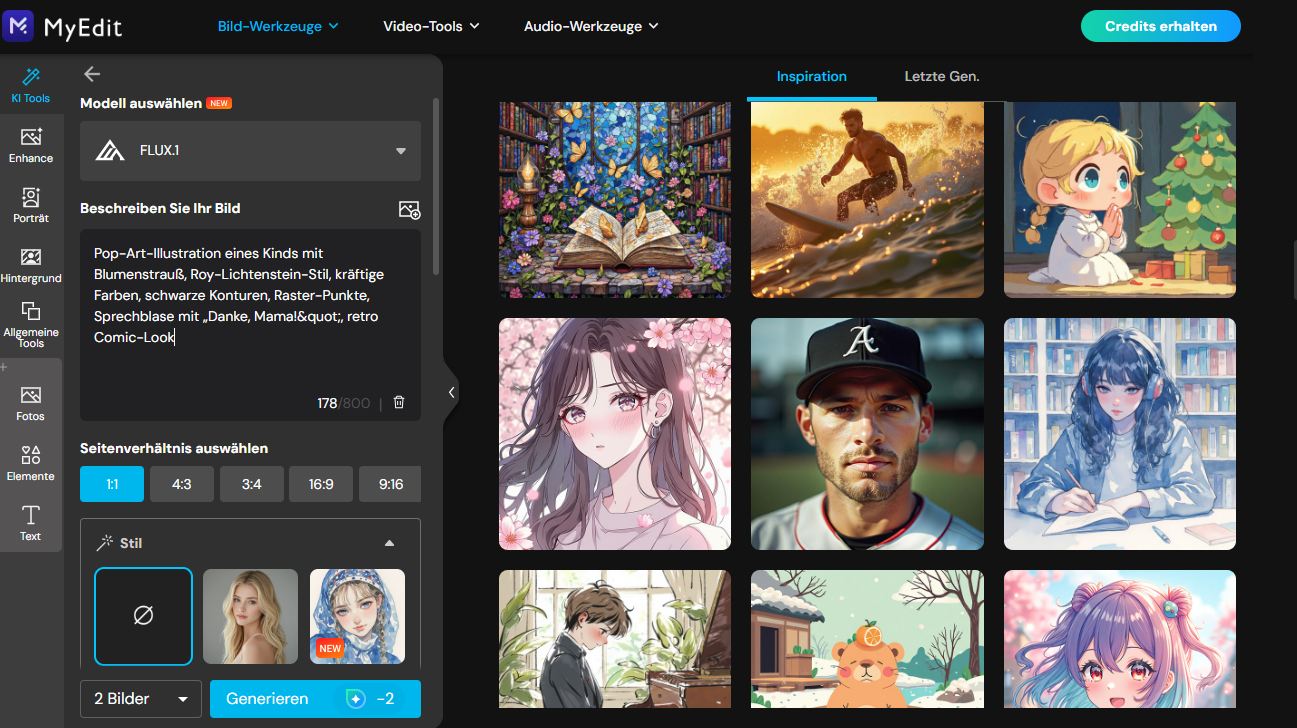This screenshot has height=728, width=1297.
Task: Choose the NEW blue hooded girl style
Action: coord(357,616)
